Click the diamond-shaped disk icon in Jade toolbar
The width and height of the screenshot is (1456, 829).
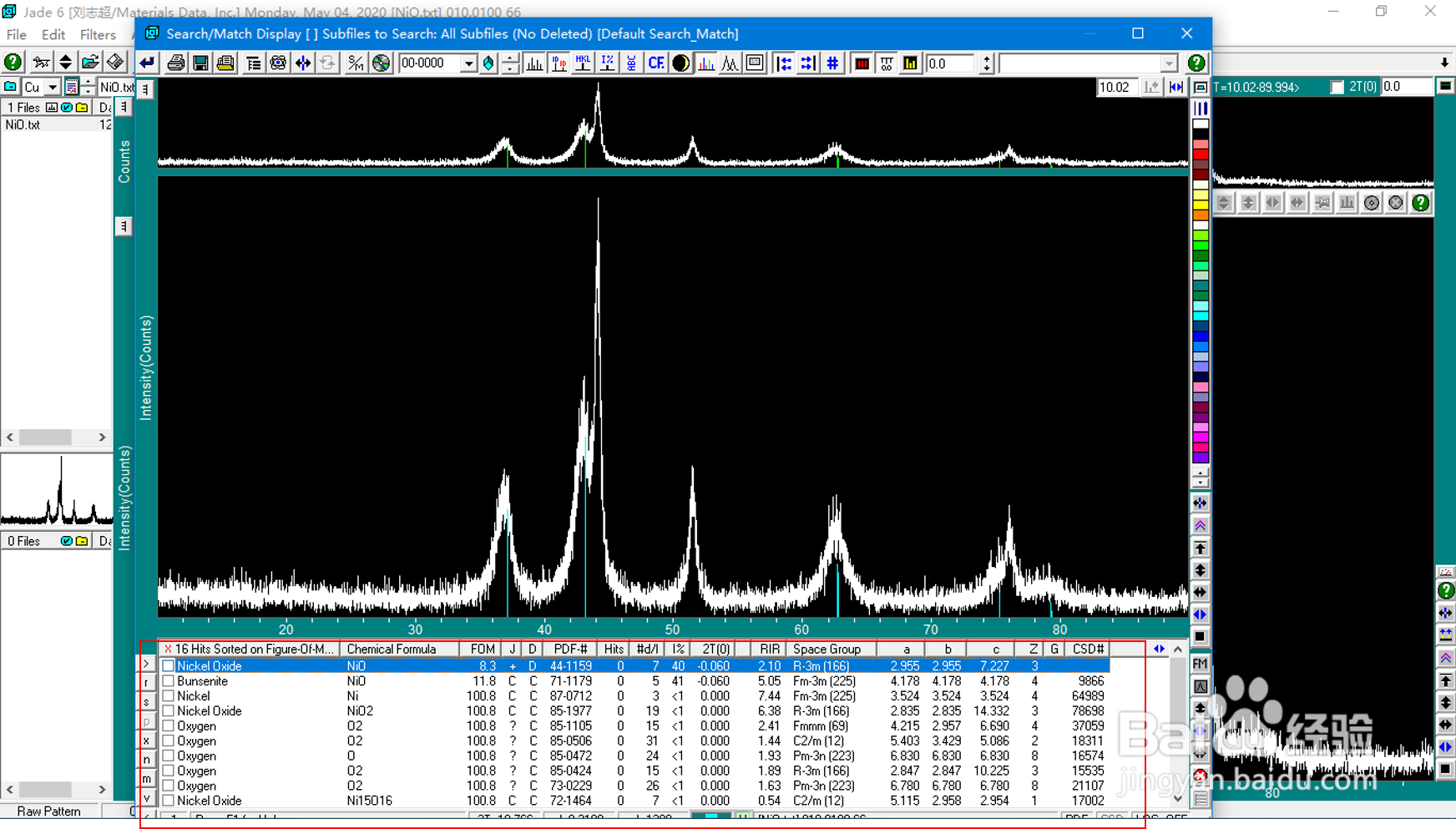(115, 63)
